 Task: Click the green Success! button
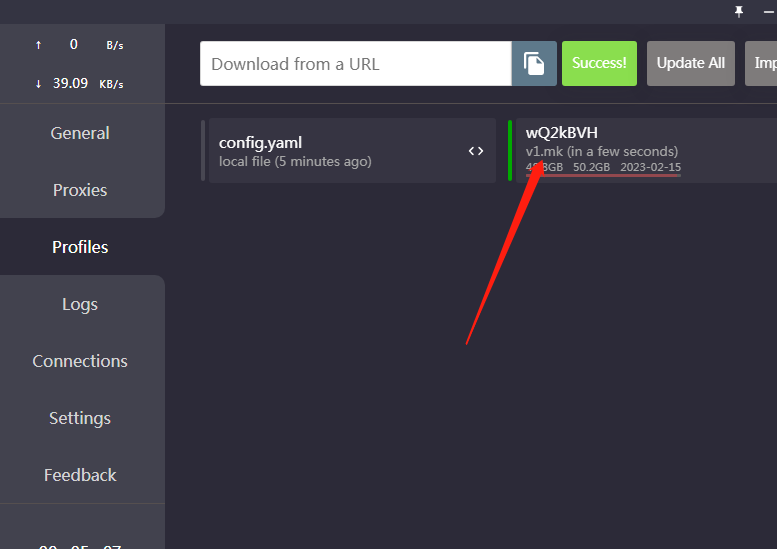(x=599, y=63)
